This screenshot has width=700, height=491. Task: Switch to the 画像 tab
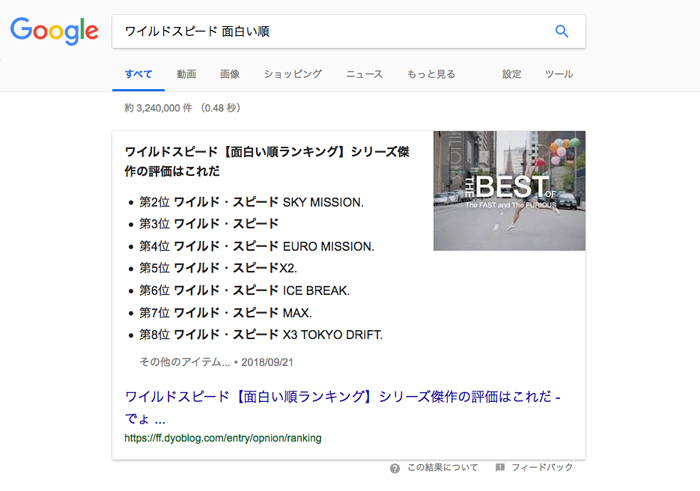click(230, 74)
